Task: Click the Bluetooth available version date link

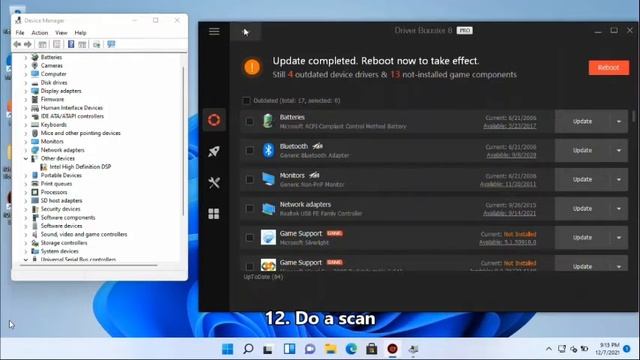Action: [x=511, y=155]
